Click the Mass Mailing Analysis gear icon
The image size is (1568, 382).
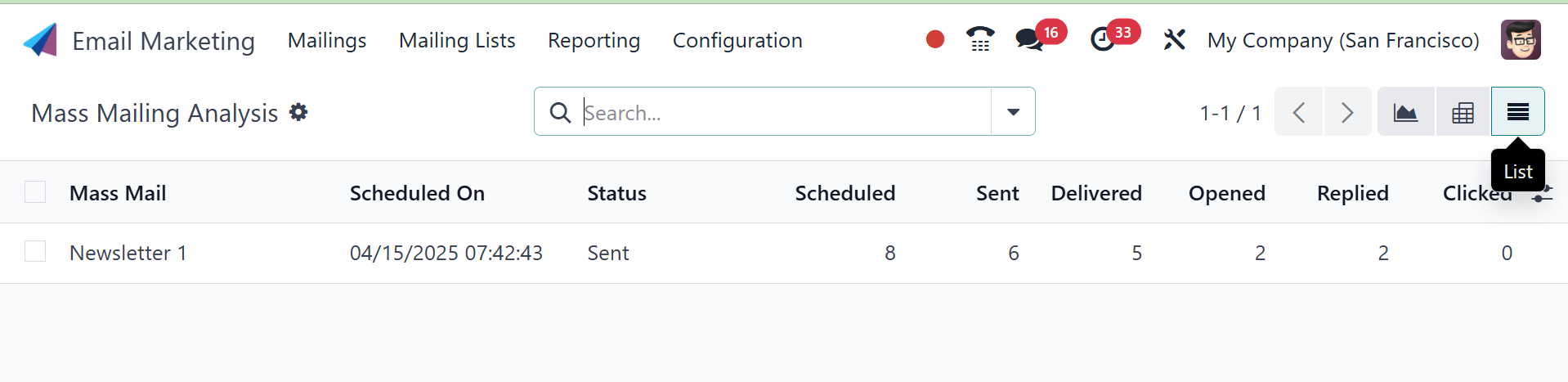point(298,112)
